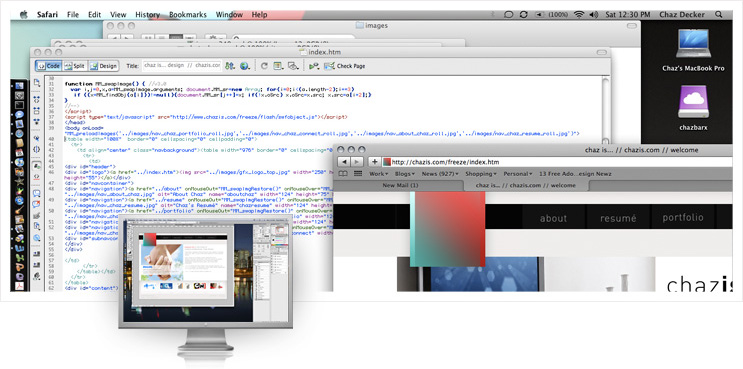
Task: Click the portfolio navigation link
Action: coord(683,218)
